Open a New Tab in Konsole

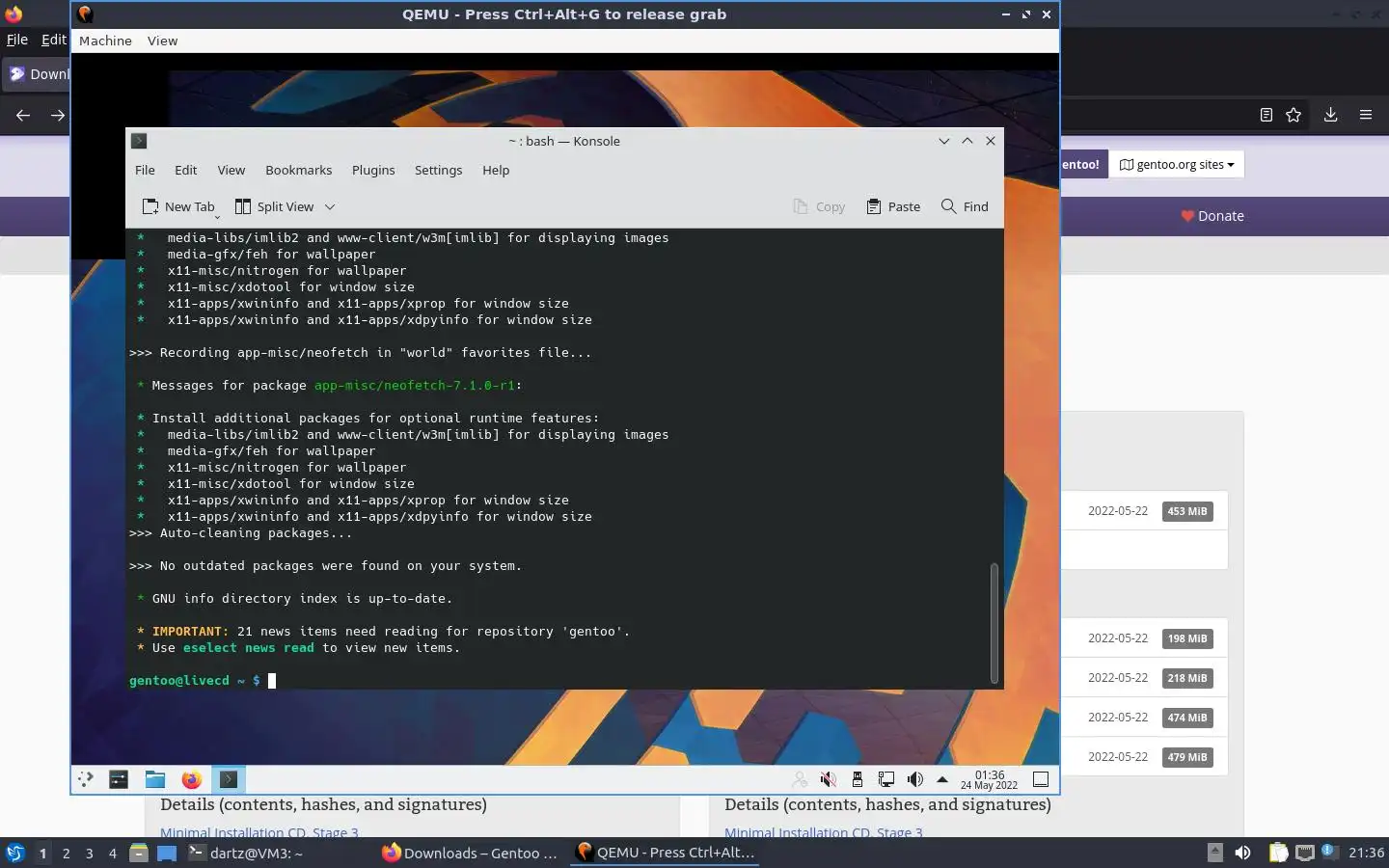(178, 206)
